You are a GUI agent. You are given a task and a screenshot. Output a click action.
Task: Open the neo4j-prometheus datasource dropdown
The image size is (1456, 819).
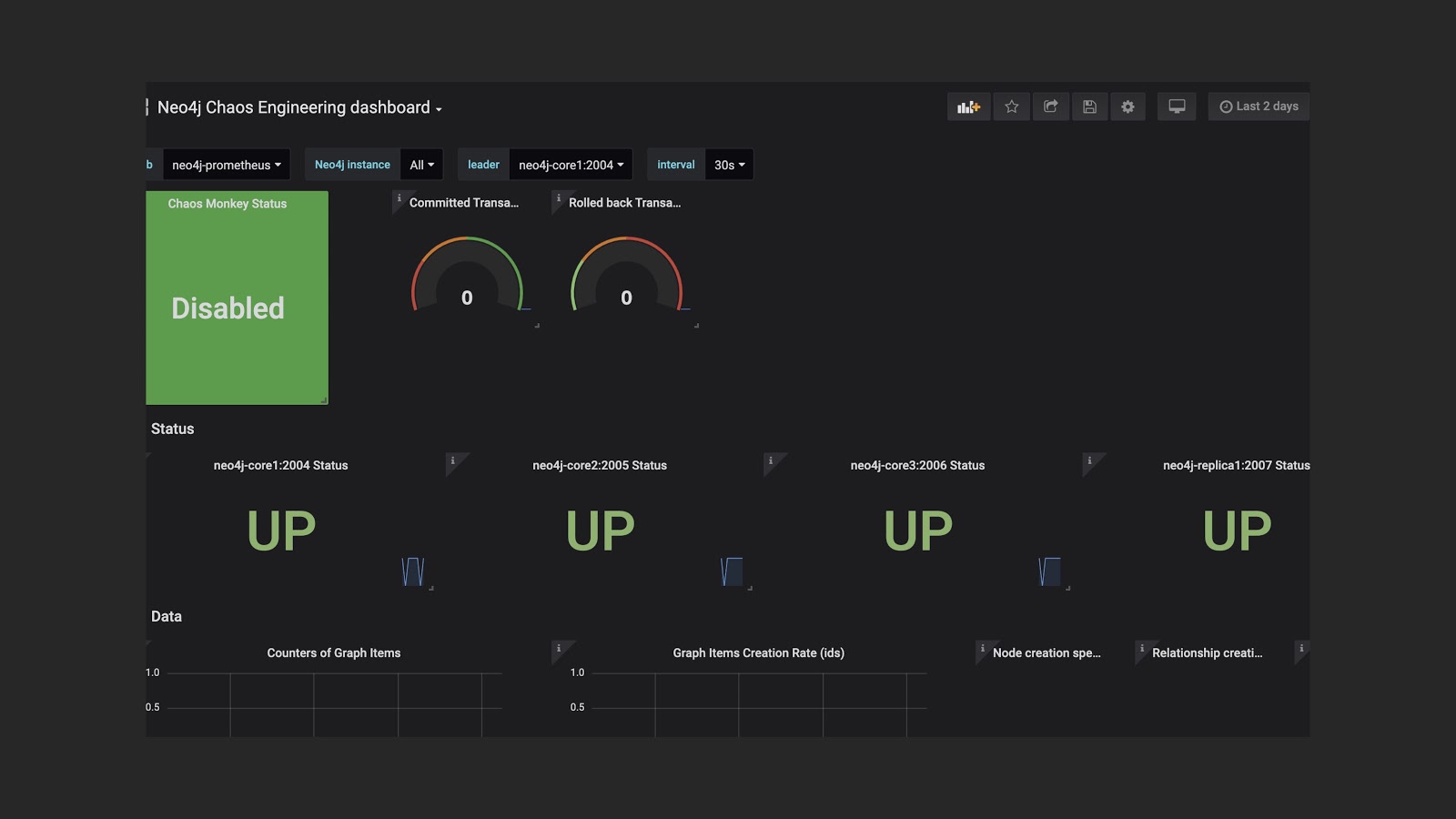coord(227,165)
